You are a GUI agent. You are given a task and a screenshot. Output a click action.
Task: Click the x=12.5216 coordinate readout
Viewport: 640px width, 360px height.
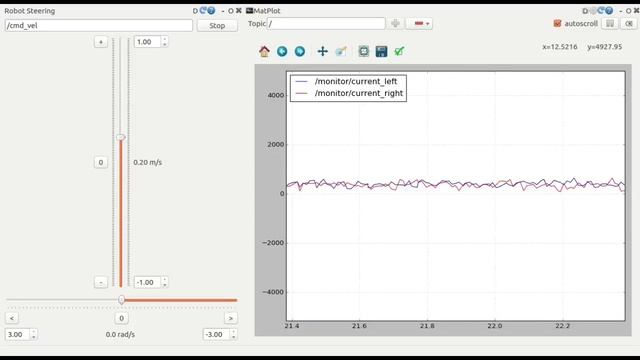[x=560, y=47]
